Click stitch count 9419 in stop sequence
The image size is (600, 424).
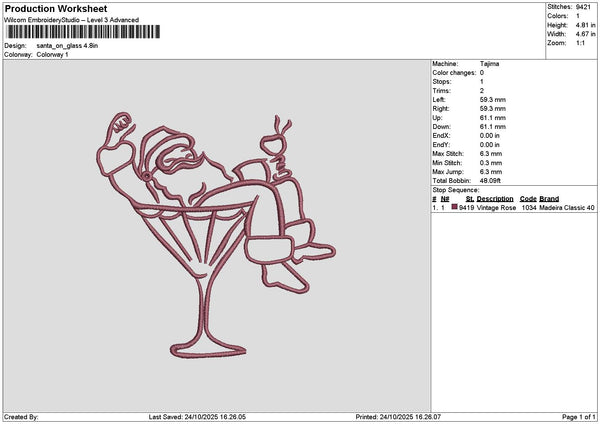coord(466,208)
